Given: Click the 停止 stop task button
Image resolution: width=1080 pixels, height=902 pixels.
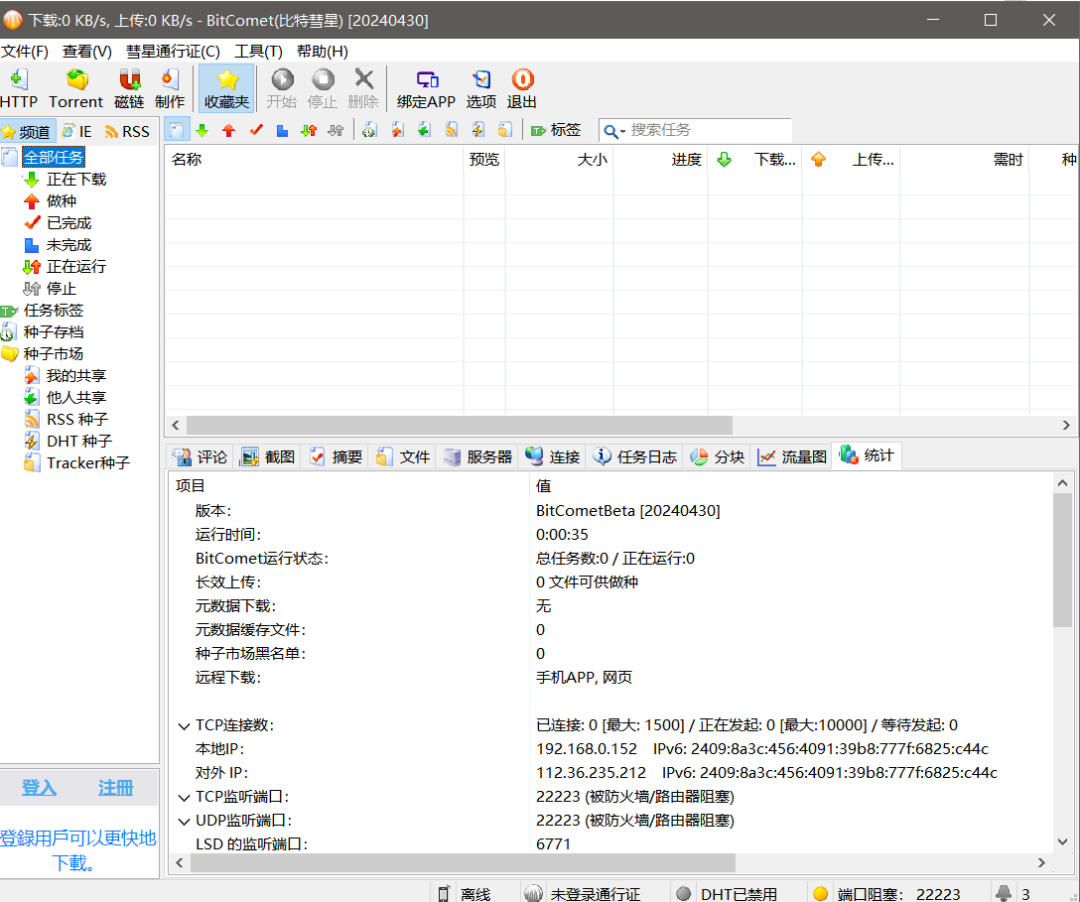Looking at the screenshot, I should point(322,89).
